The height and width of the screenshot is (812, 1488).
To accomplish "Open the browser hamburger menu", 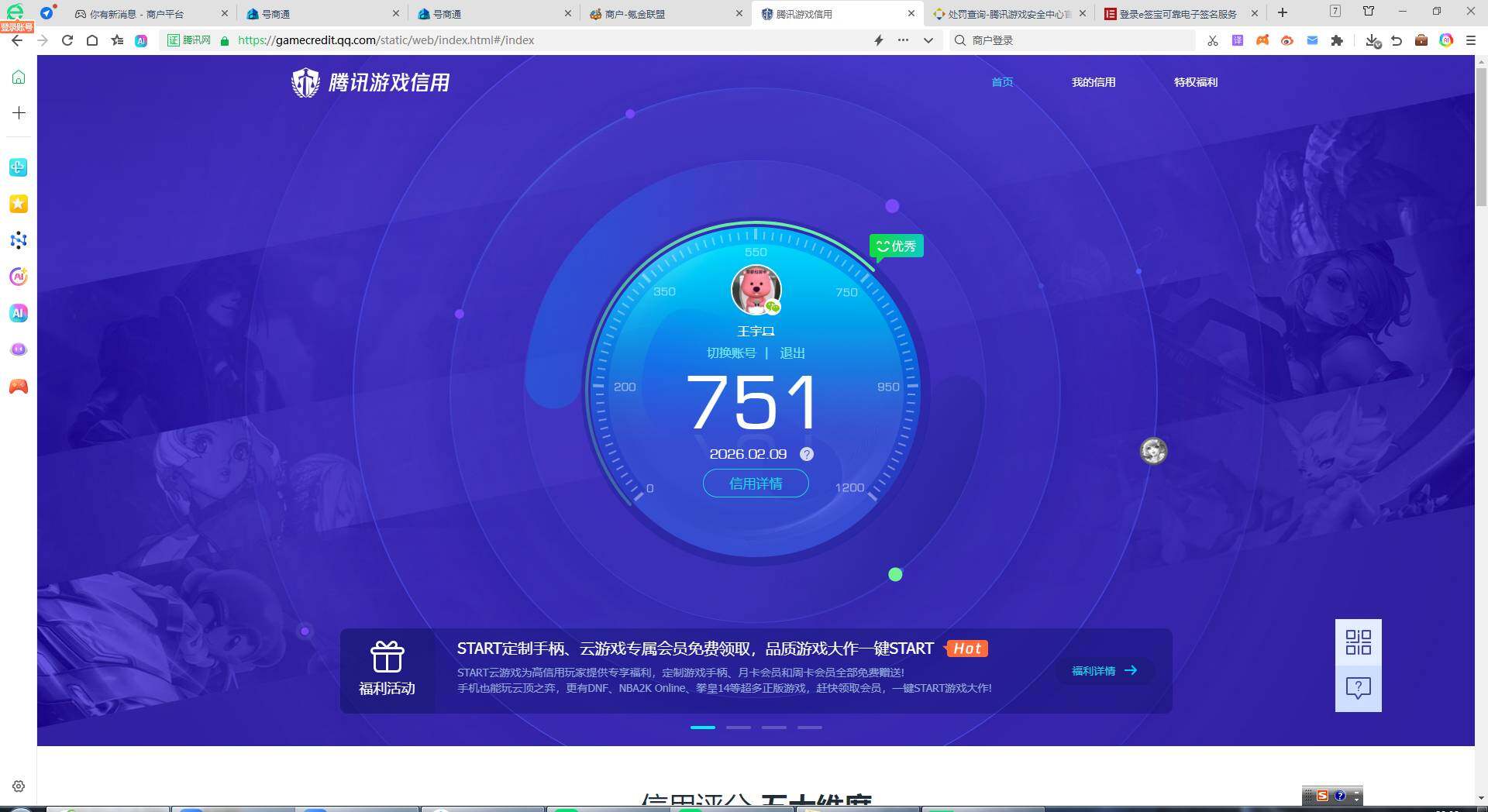I will (1470, 40).
